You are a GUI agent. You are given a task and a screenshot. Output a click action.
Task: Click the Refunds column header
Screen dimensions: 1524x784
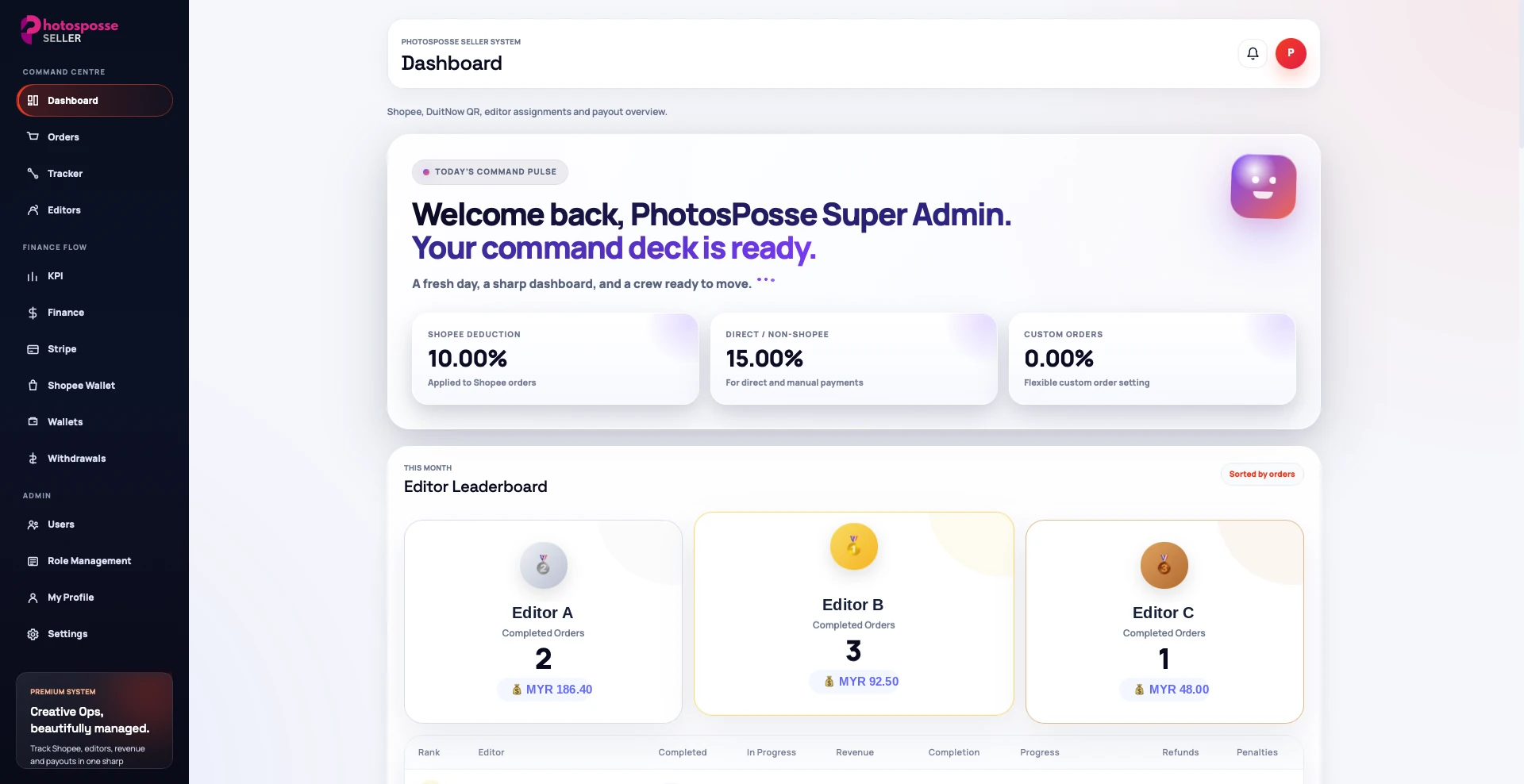click(x=1180, y=752)
